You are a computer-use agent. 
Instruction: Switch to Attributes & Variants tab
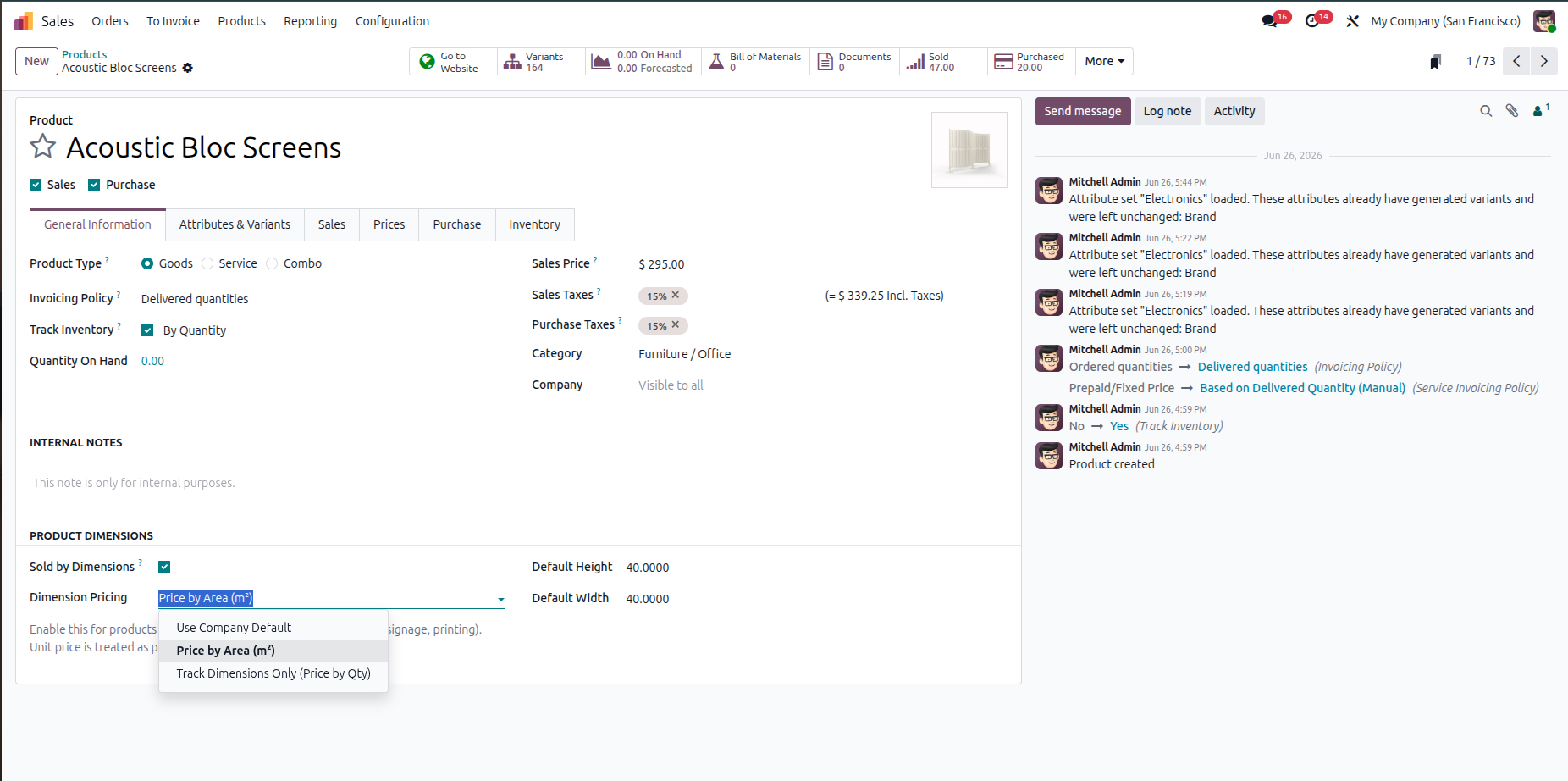pyautogui.click(x=235, y=224)
